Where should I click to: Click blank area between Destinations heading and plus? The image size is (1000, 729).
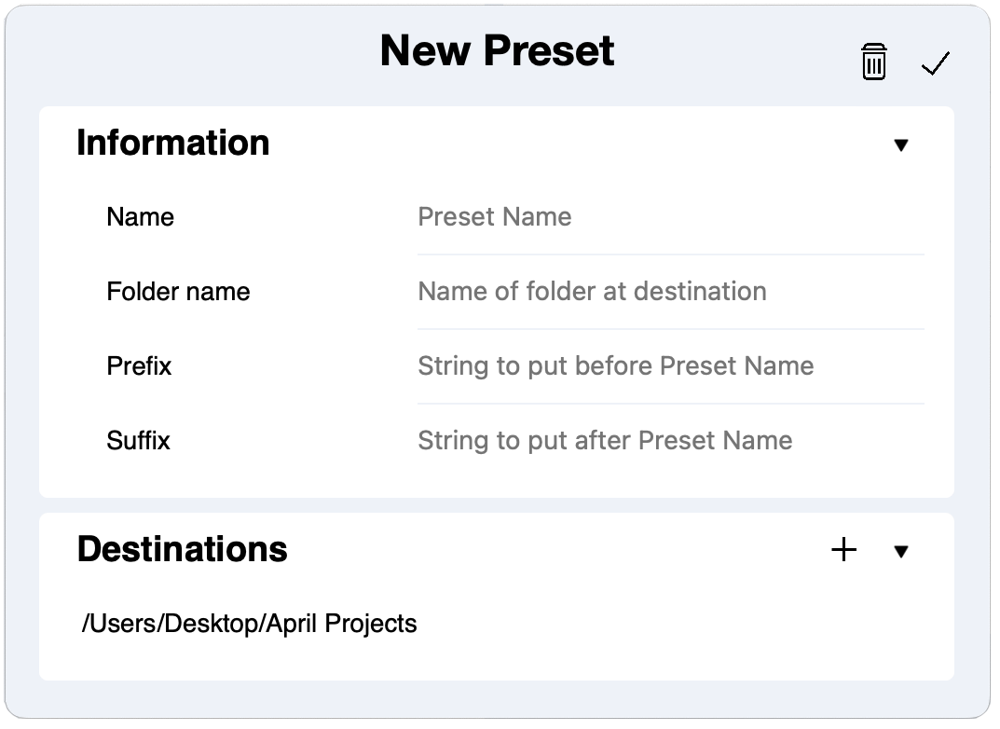(555, 549)
